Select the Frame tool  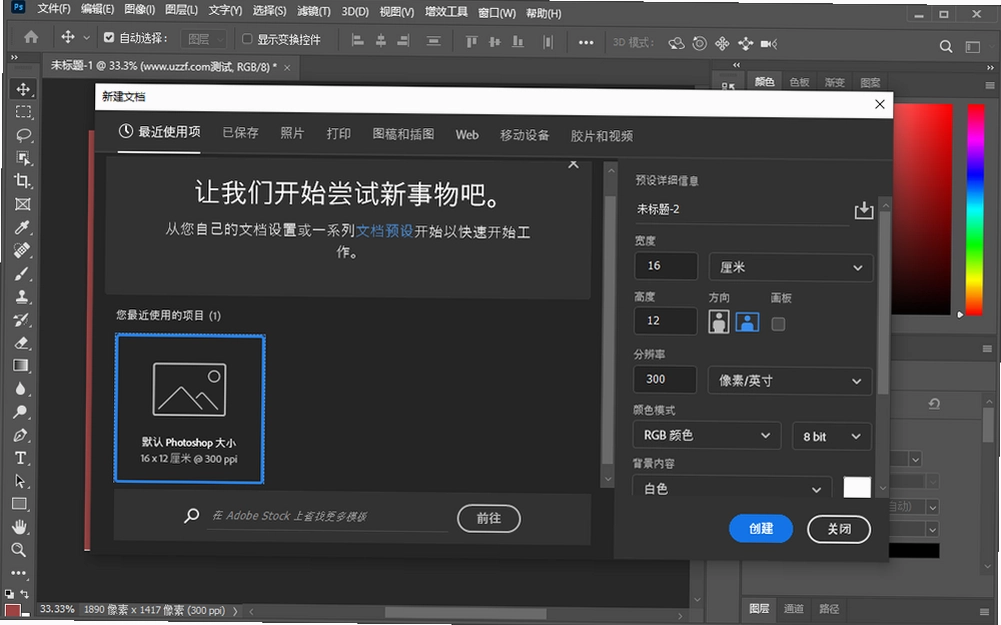click(23, 204)
